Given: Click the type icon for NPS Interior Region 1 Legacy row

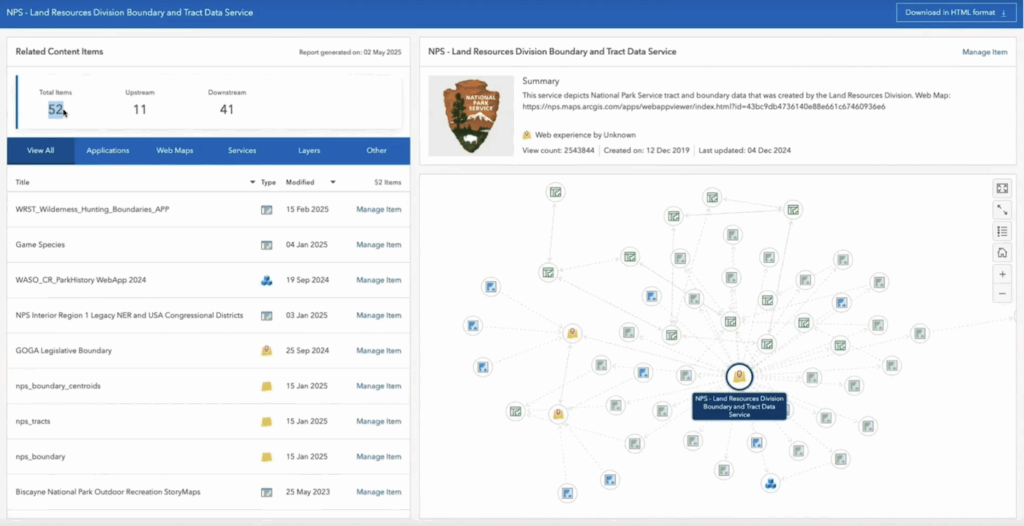Looking at the screenshot, I should [x=266, y=316].
